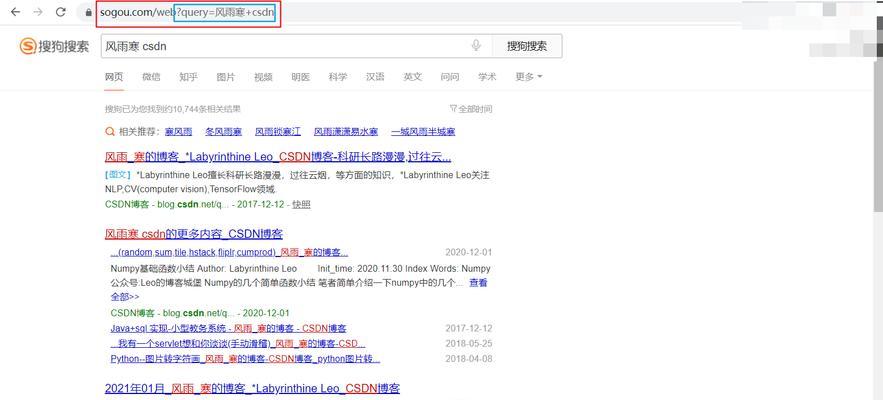This screenshot has height=400, width=883.
Task: Open first result 风雨_寒的博客 Labyrinthine Leo title
Action: (x=278, y=157)
